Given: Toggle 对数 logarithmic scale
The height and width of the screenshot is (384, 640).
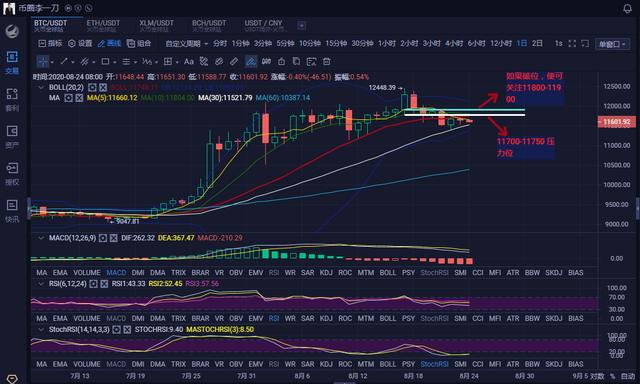Looking at the screenshot, I should (x=597, y=376).
